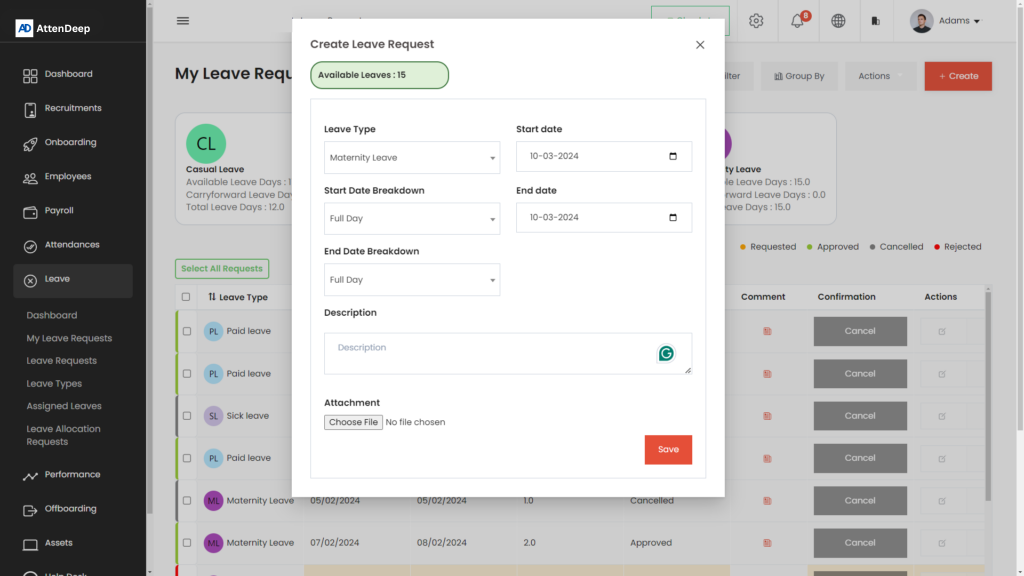
Task: Open the Leave Type dropdown
Action: pyautogui.click(x=412, y=158)
